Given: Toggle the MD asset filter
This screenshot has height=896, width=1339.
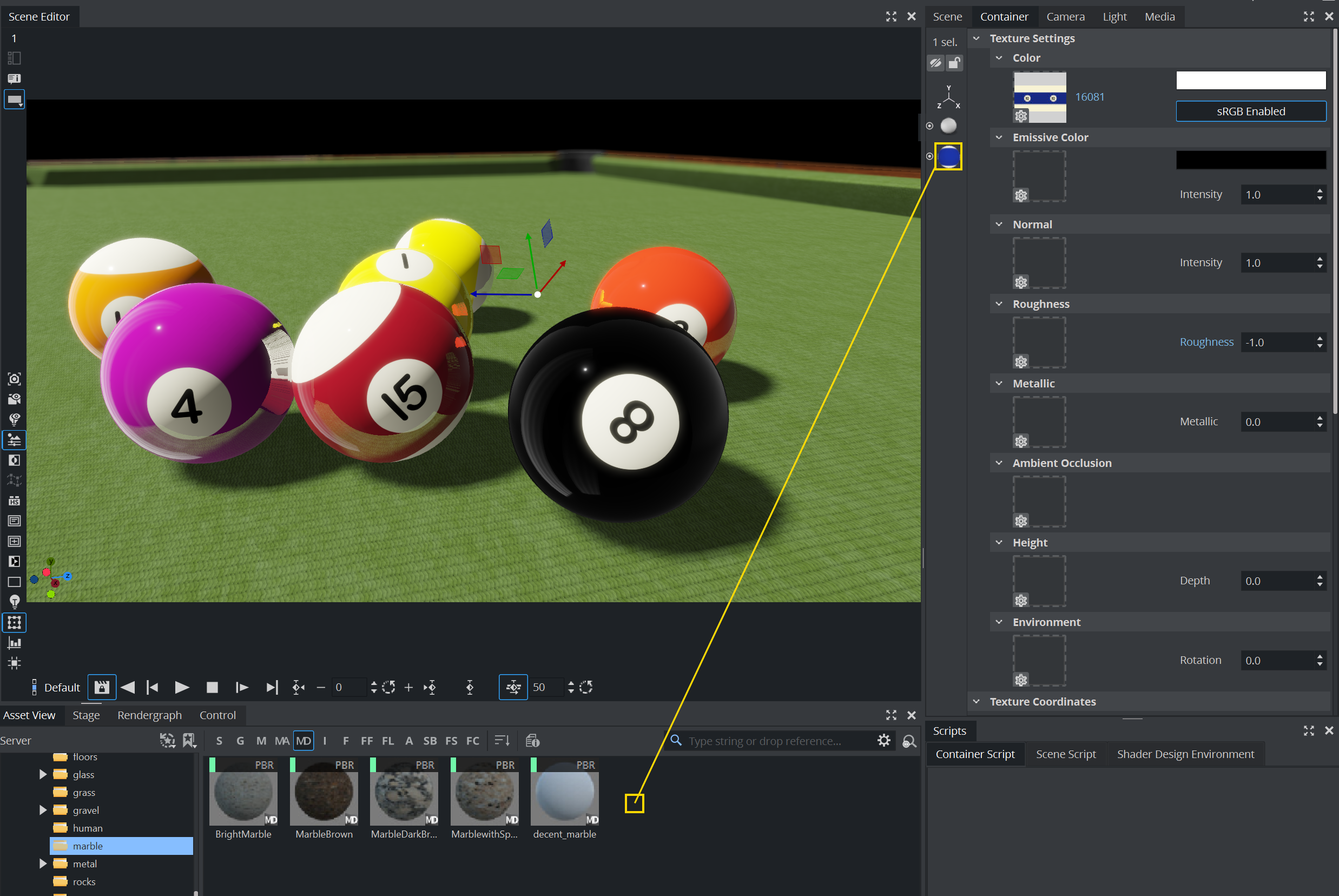Looking at the screenshot, I should coord(304,741).
